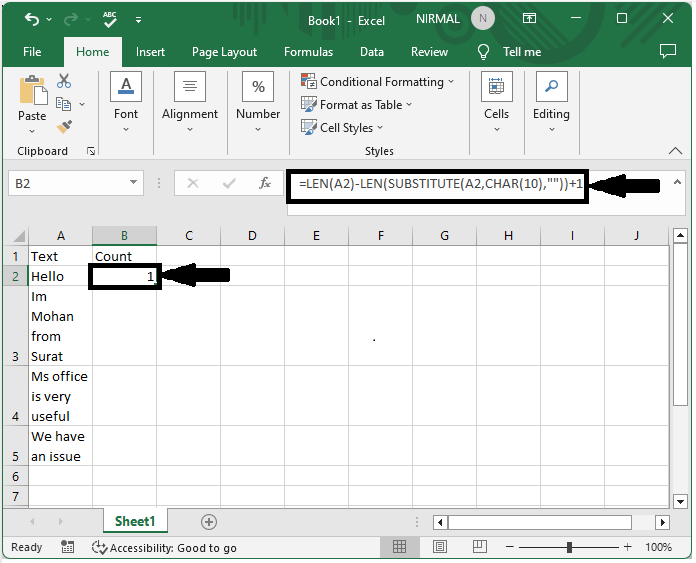Screen dimensions: 696x563
Task: Switch to Normal view icon
Action: [399, 547]
